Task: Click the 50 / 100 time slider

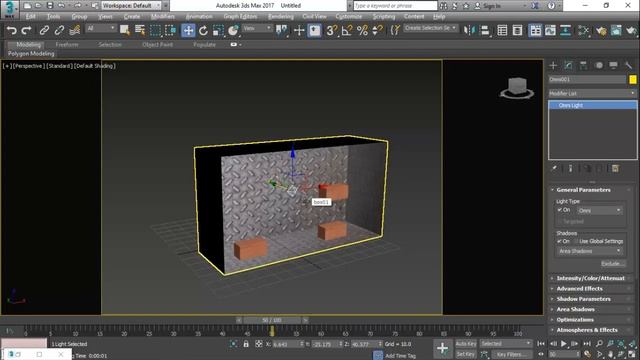Action: (x=272, y=320)
